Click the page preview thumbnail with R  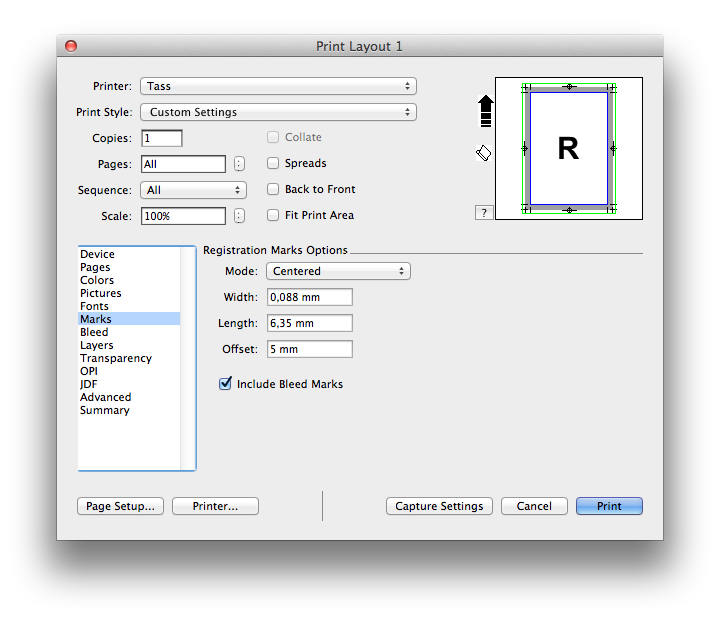[568, 148]
